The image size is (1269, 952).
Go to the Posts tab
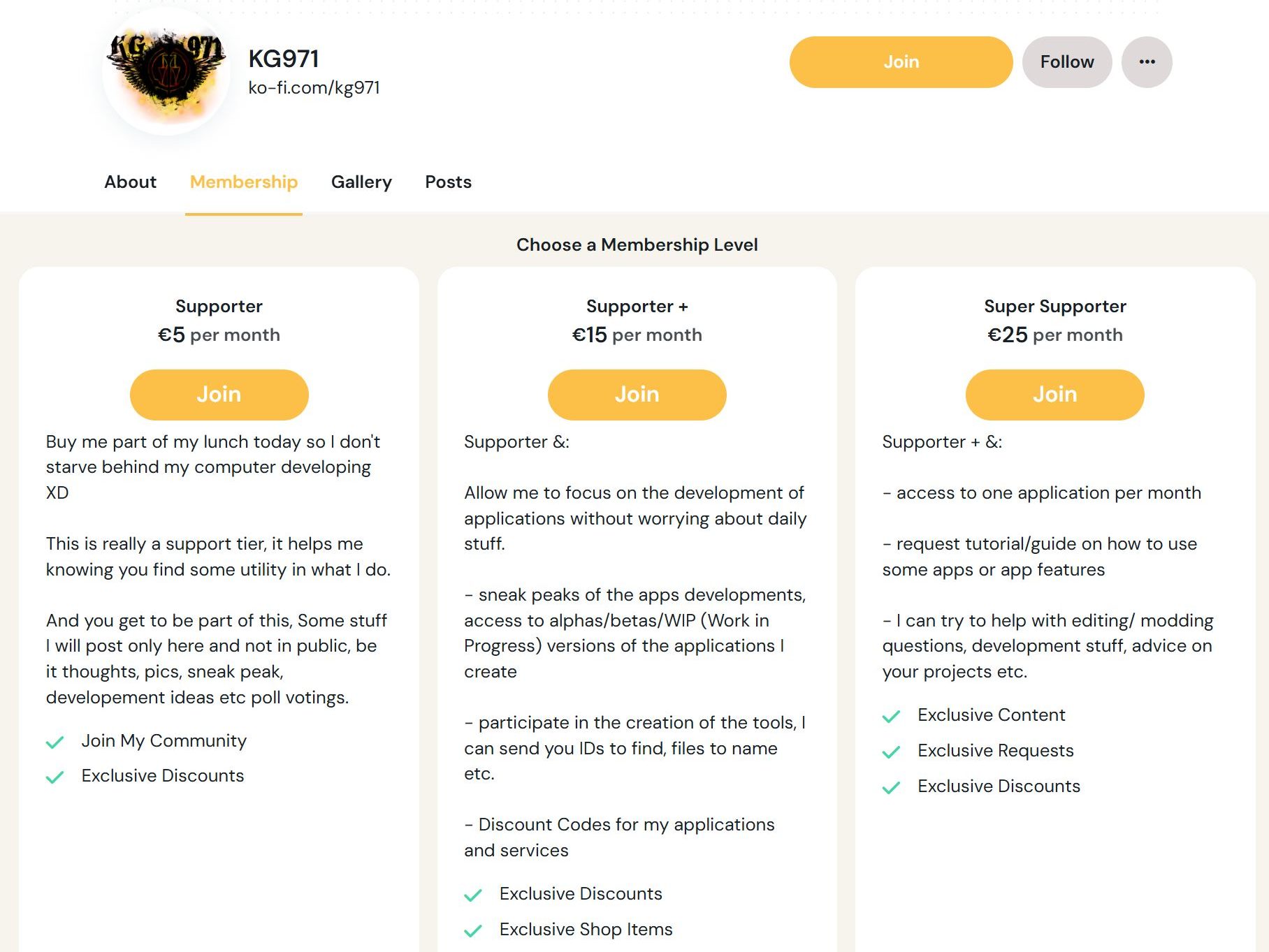tap(448, 182)
